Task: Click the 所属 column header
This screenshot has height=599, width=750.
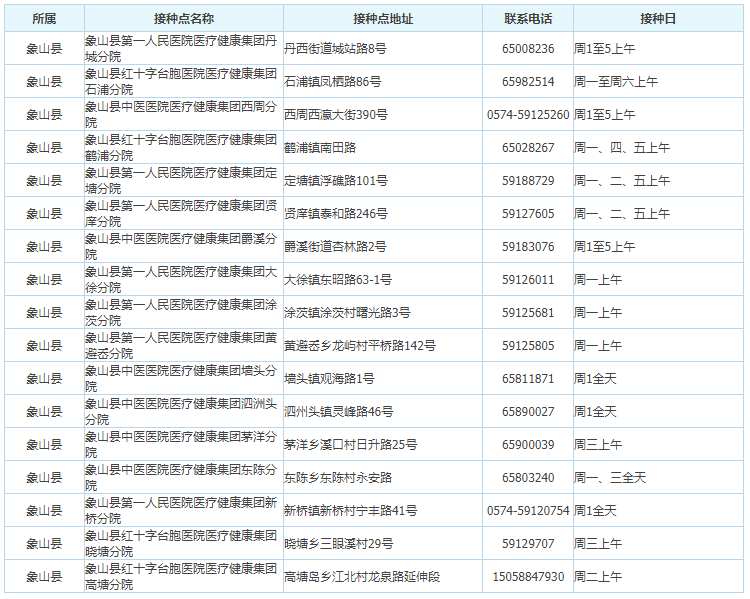Action: point(44,19)
